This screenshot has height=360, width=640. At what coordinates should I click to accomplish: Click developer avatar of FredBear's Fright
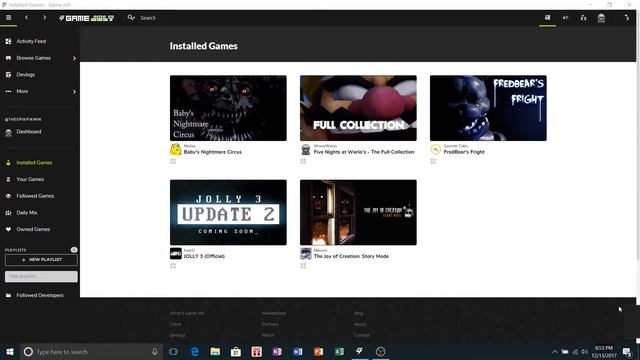point(436,149)
